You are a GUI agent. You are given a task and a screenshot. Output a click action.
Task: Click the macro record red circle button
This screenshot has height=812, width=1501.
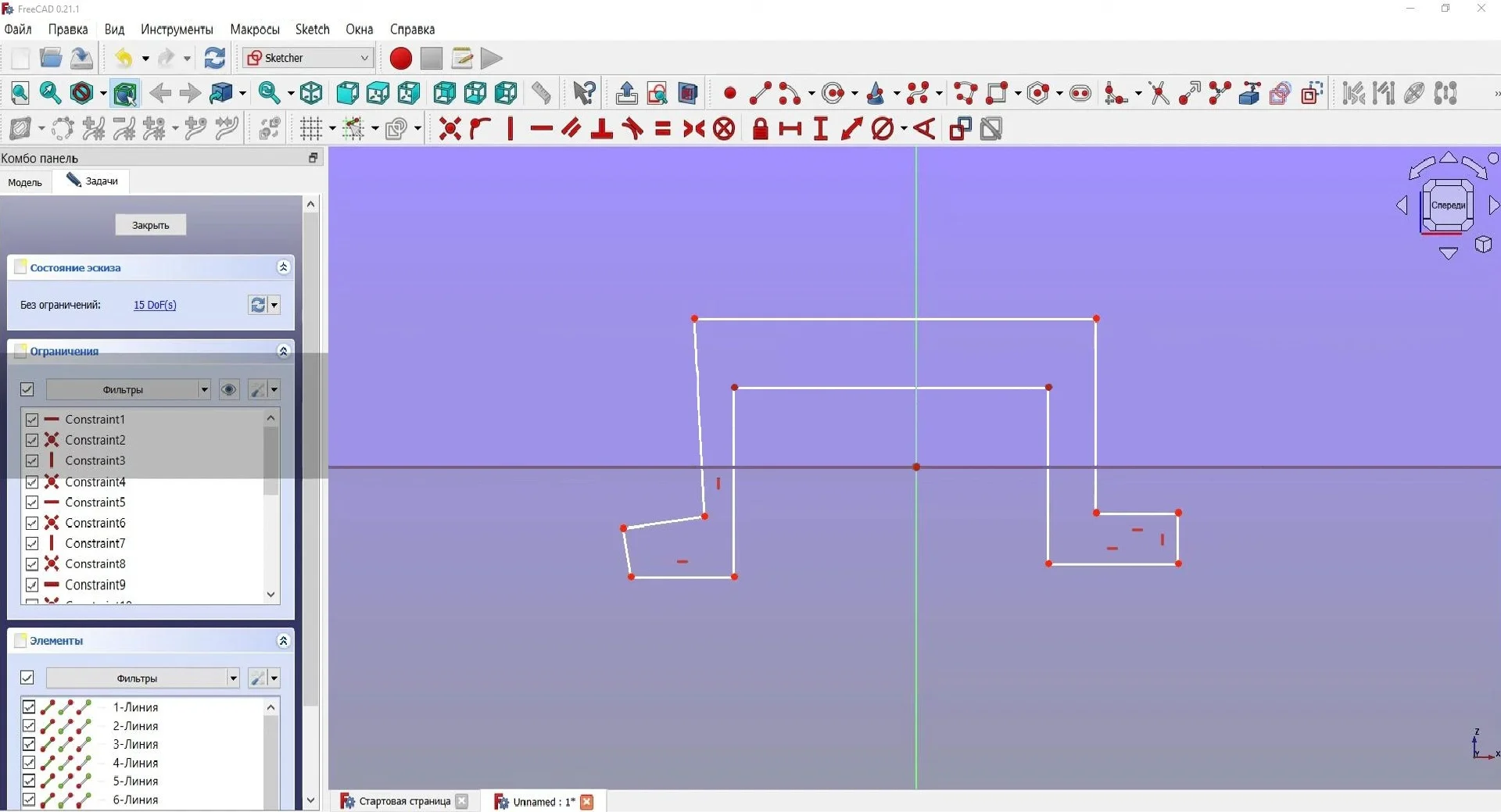(x=400, y=59)
